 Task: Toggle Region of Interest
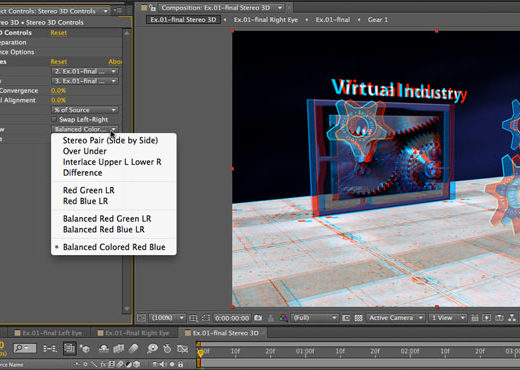[x=346, y=318]
